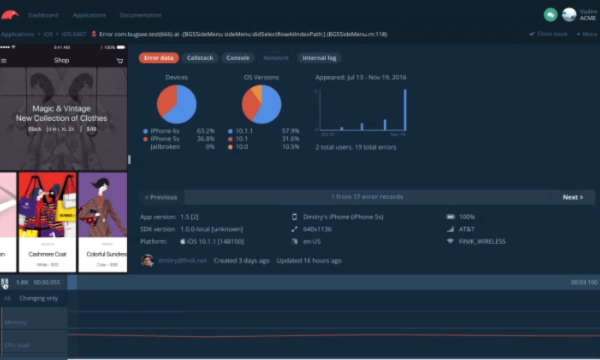Click the red error icon before title
Screen dimensions: 600x360
94,34
